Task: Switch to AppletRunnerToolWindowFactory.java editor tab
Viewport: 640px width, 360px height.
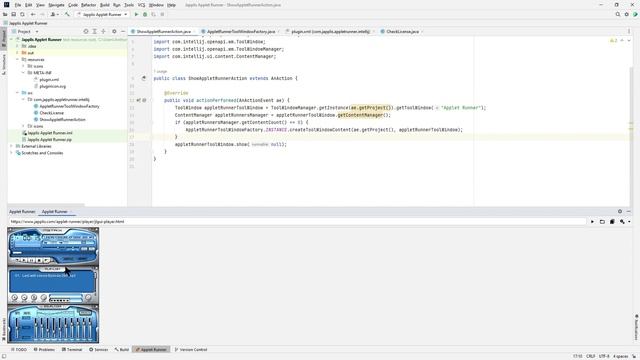Action: [x=240, y=31]
